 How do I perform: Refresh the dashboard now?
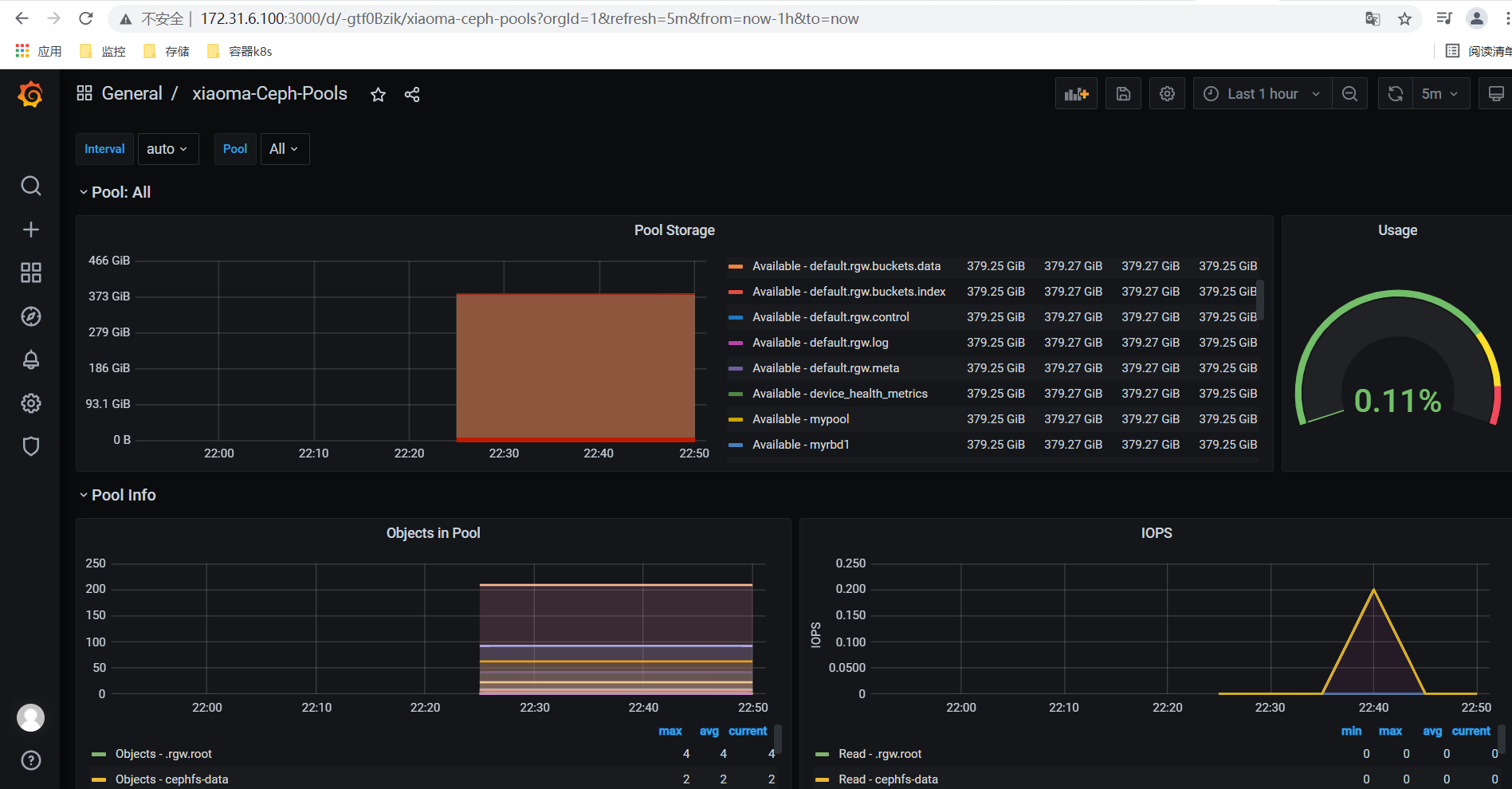pos(1395,94)
